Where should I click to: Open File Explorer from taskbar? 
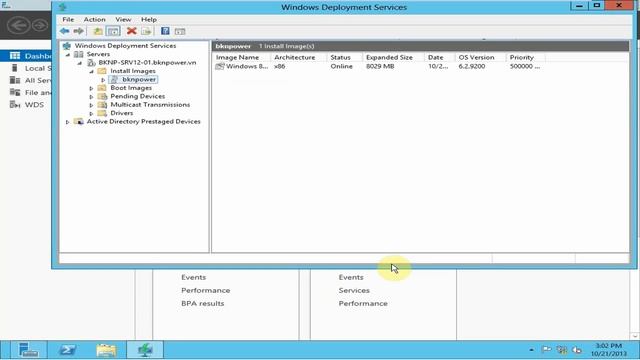106,350
